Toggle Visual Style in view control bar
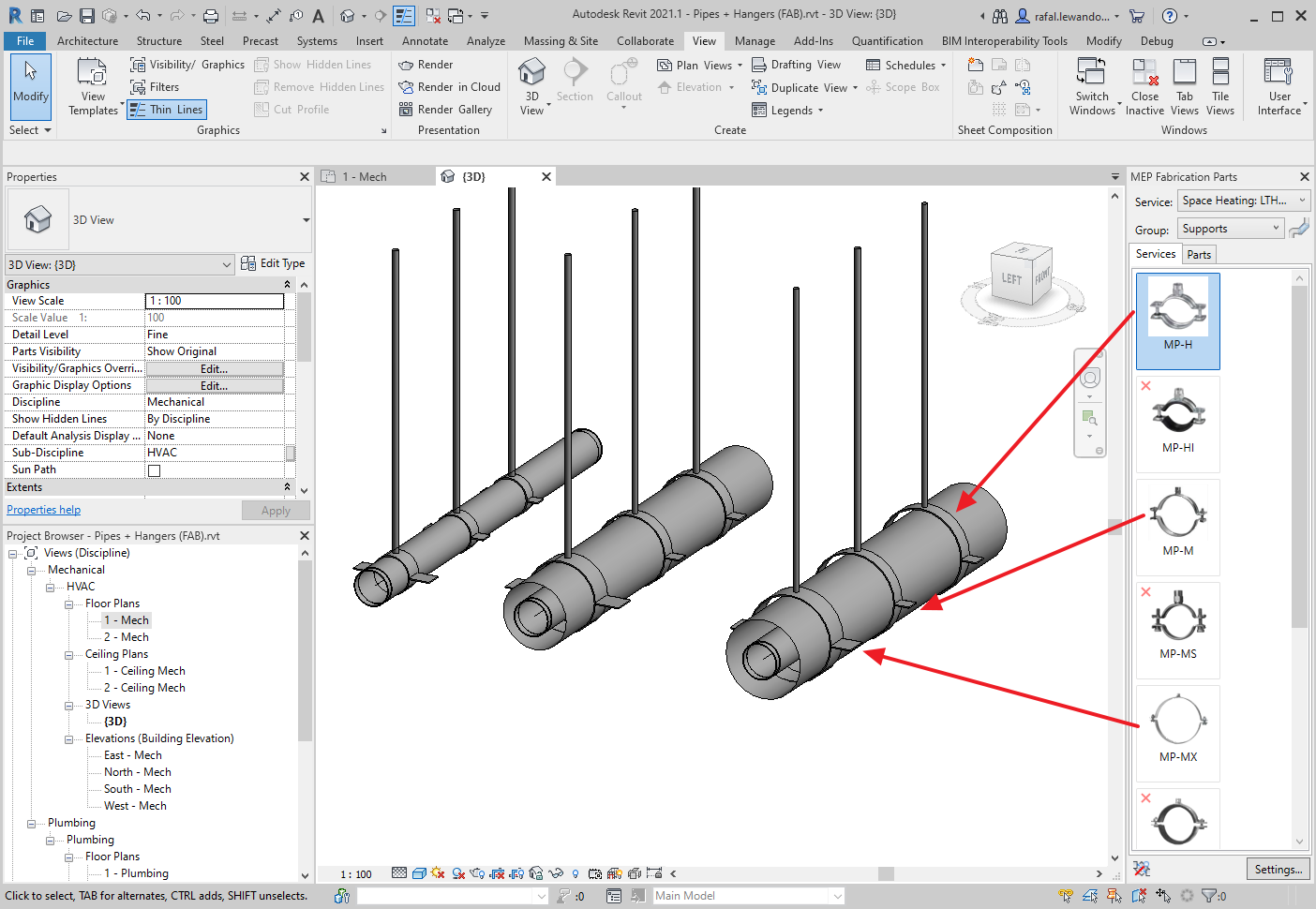This screenshot has width=1316, height=909. 419,873
